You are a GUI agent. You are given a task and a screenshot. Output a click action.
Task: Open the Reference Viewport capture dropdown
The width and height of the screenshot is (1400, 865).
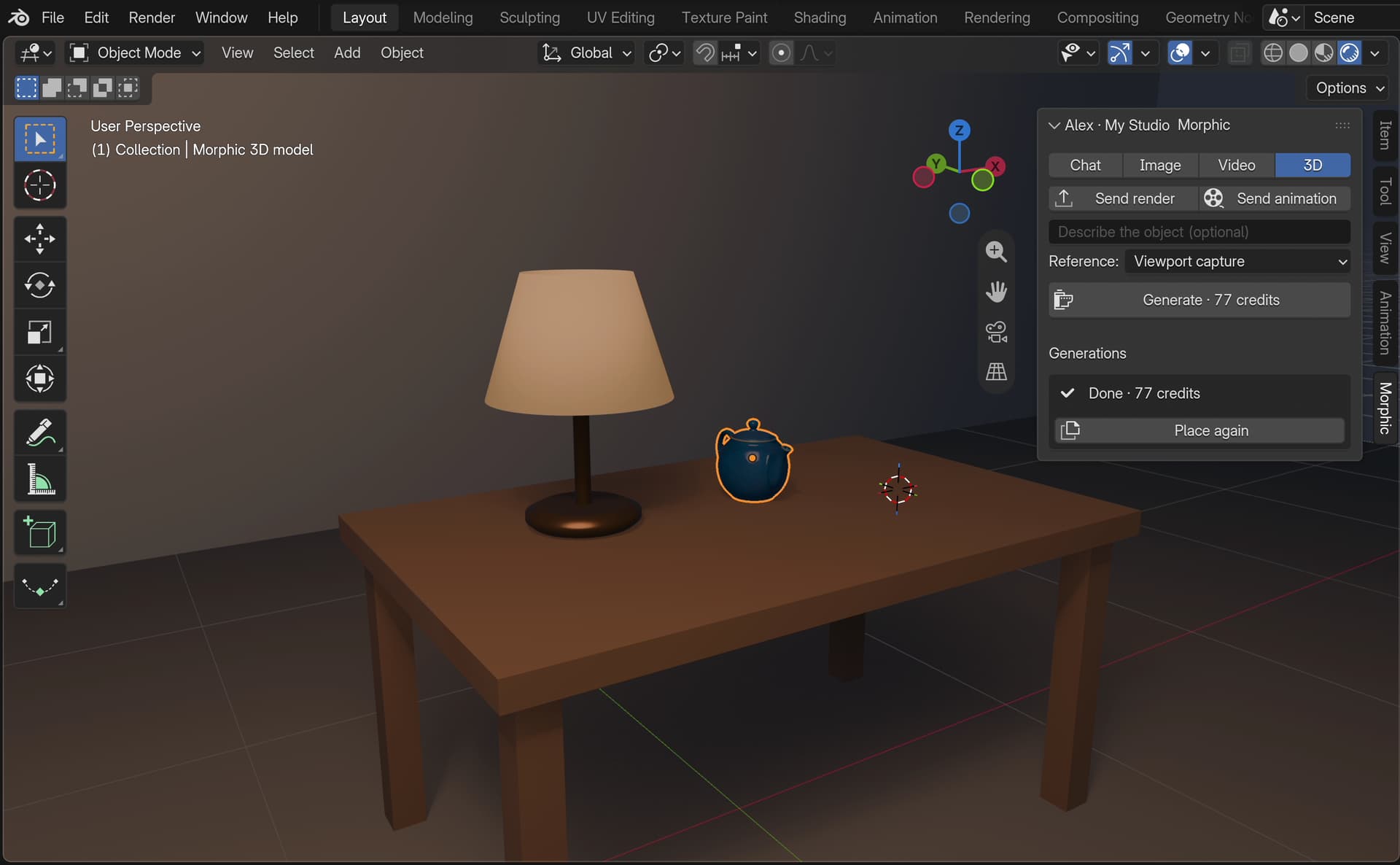(1237, 261)
